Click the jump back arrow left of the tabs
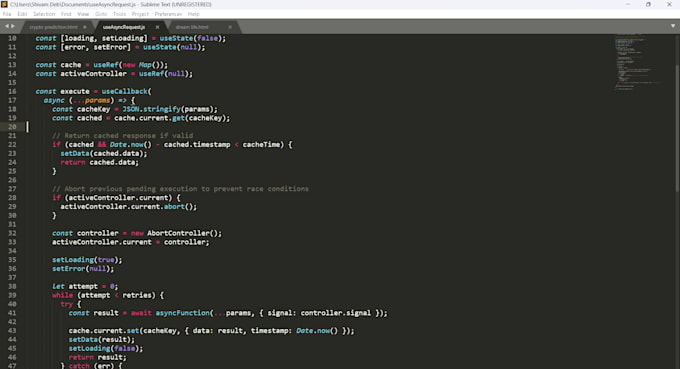The image size is (680, 369). coord(7,26)
